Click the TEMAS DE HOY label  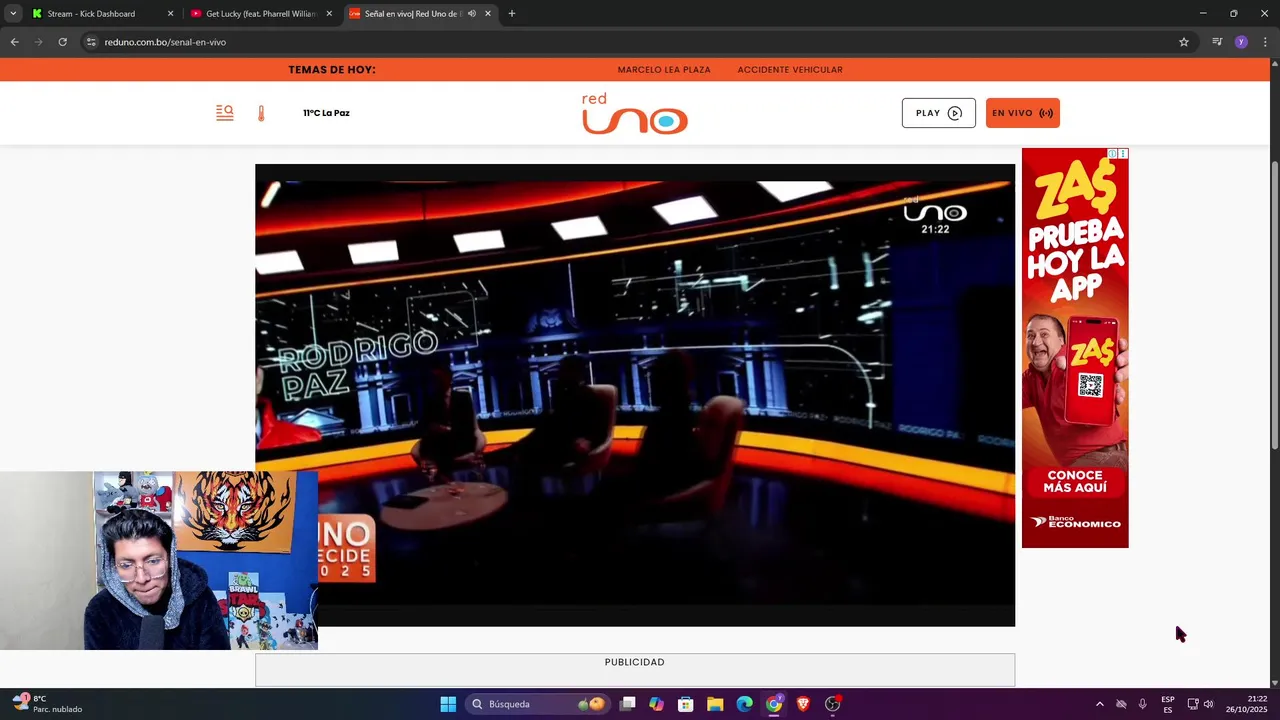tap(332, 70)
